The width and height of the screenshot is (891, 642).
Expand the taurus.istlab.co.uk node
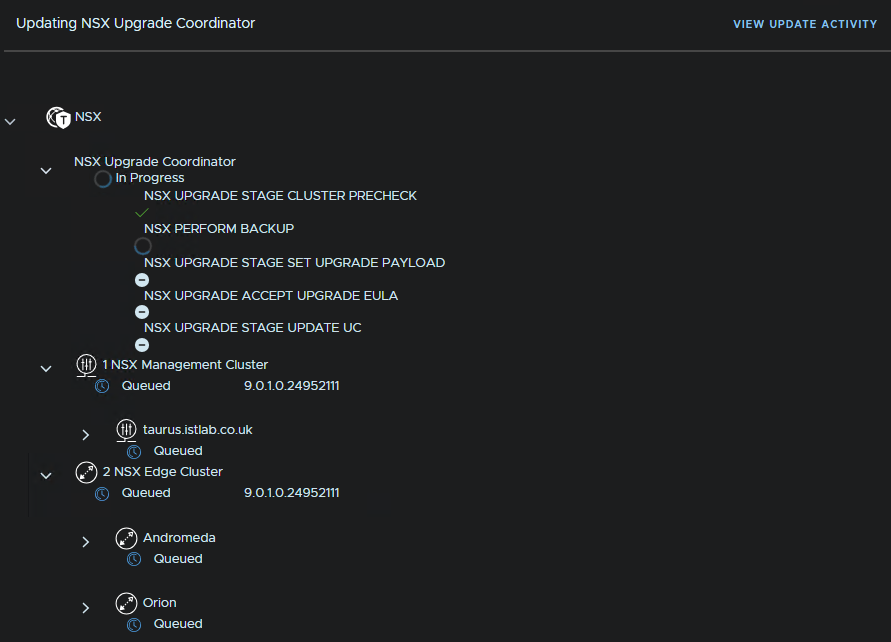(x=86, y=435)
